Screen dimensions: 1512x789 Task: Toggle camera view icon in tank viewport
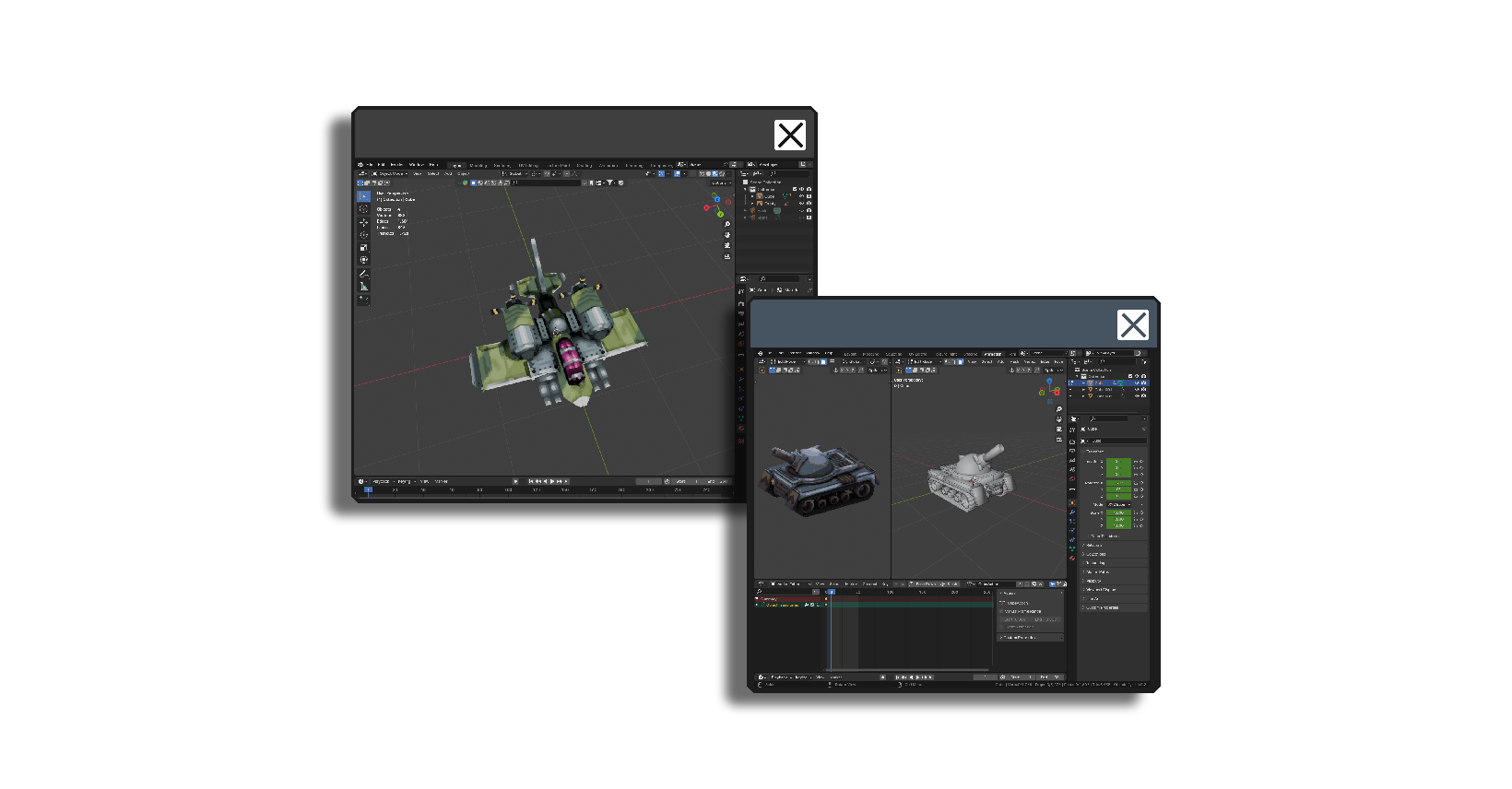(1059, 430)
